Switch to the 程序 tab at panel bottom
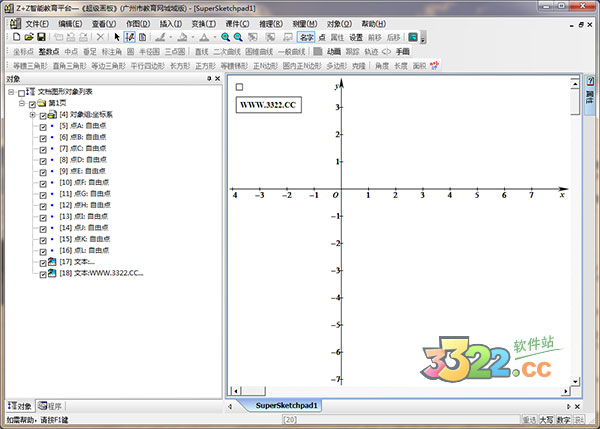The image size is (600, 429). (50, 405)
